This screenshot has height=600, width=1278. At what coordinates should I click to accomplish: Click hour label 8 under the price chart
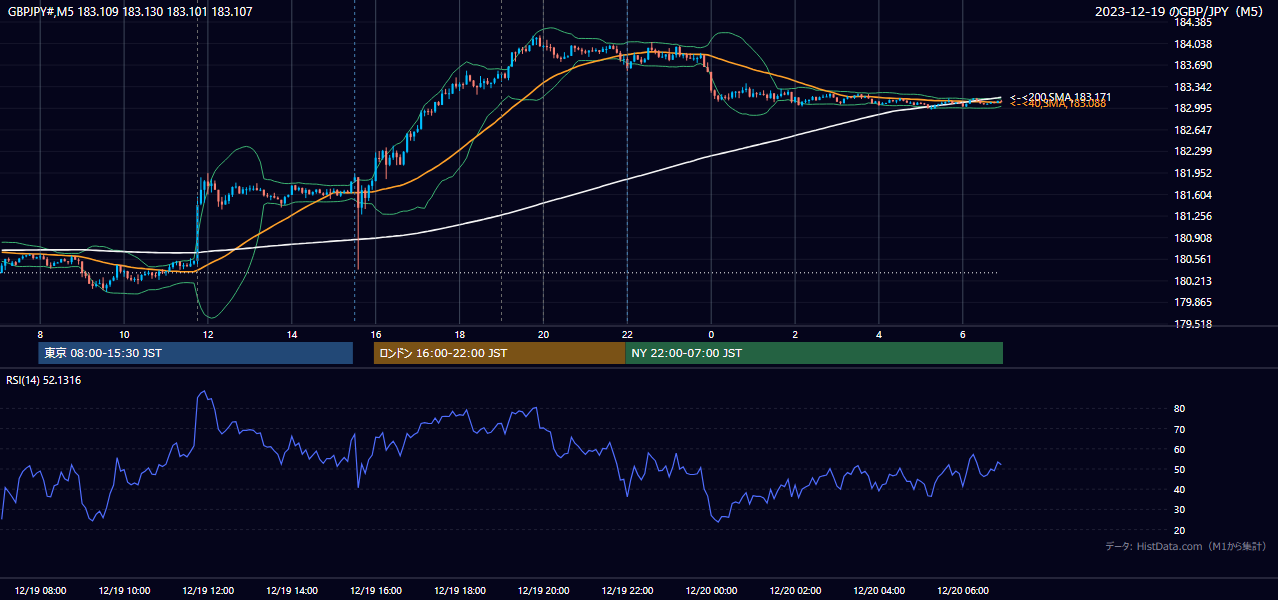(x=40, y=334)
